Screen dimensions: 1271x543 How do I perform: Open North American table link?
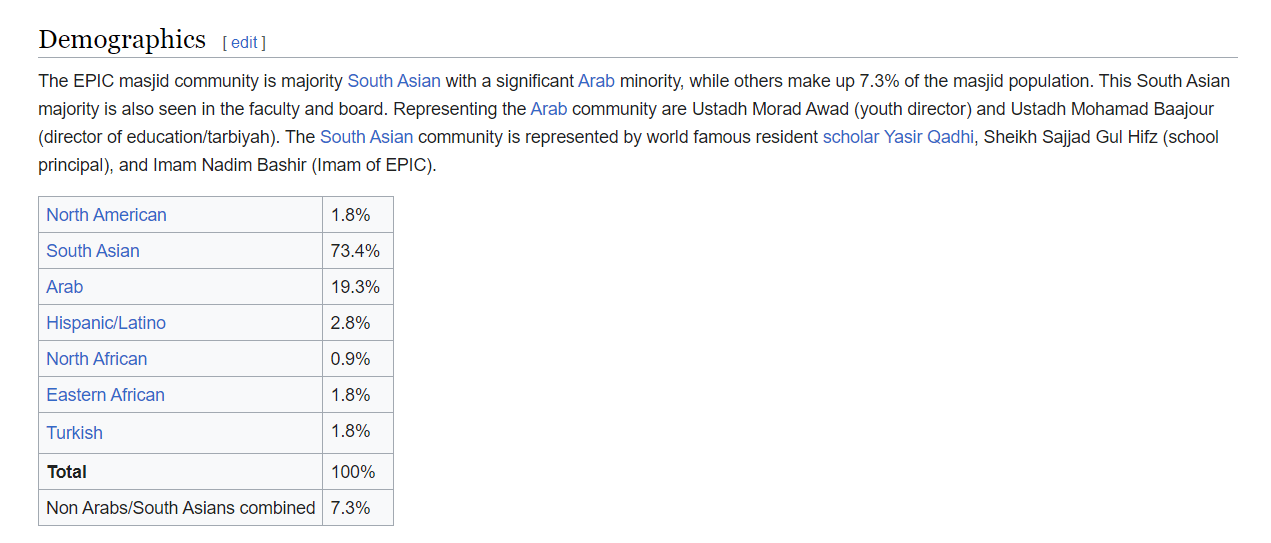click(x=106, y=215)
